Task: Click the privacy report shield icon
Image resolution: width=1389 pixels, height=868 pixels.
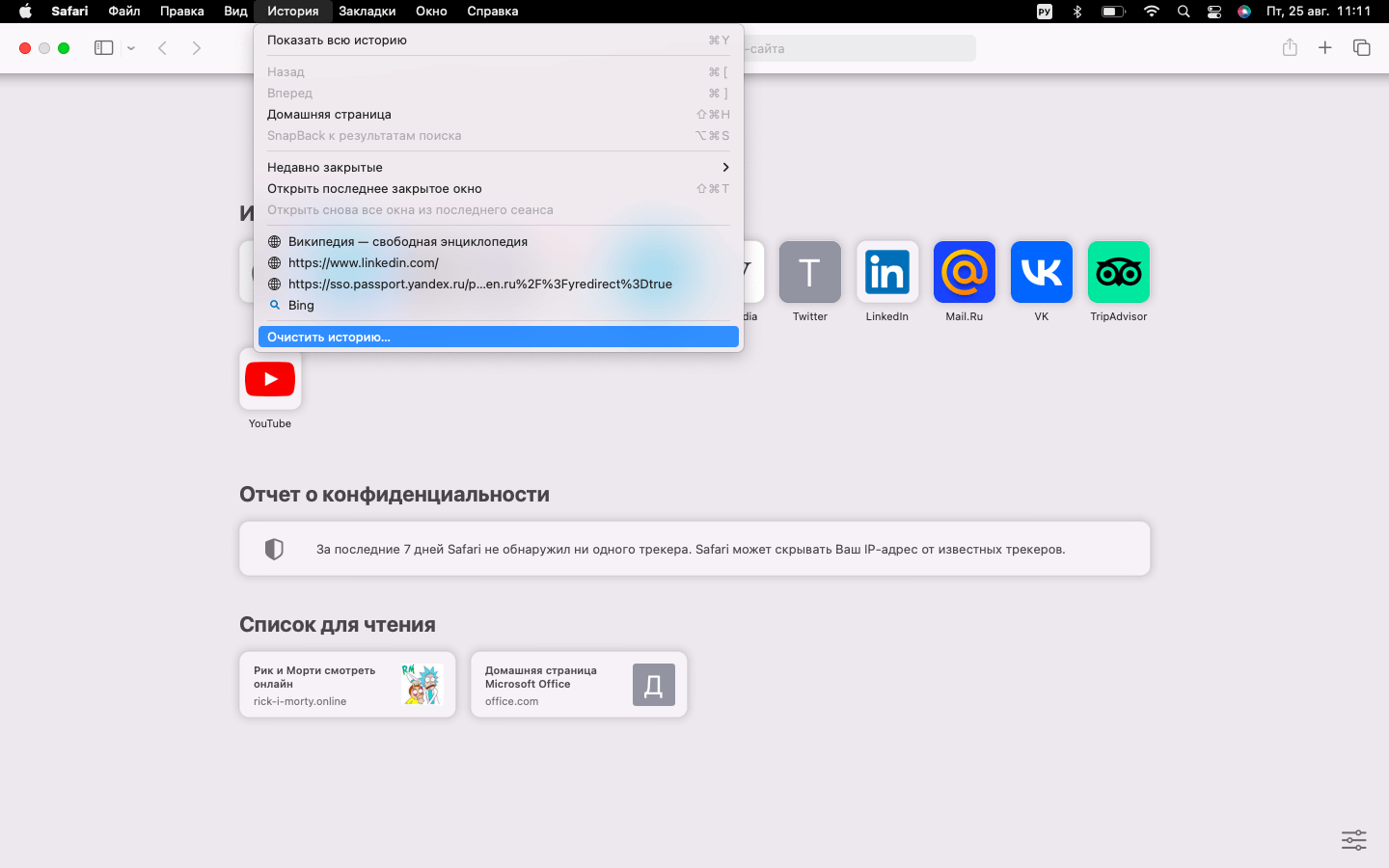Action: coord(274,549)
